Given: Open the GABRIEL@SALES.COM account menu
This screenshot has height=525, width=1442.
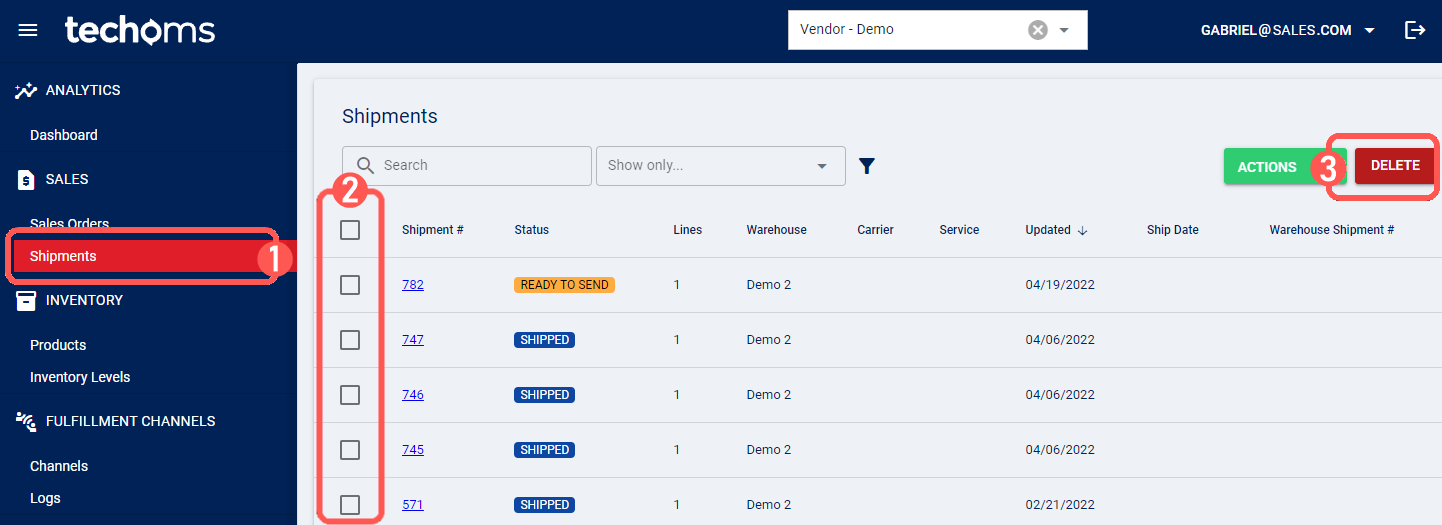Looking at the screenshot, I should coord(1288,30).
